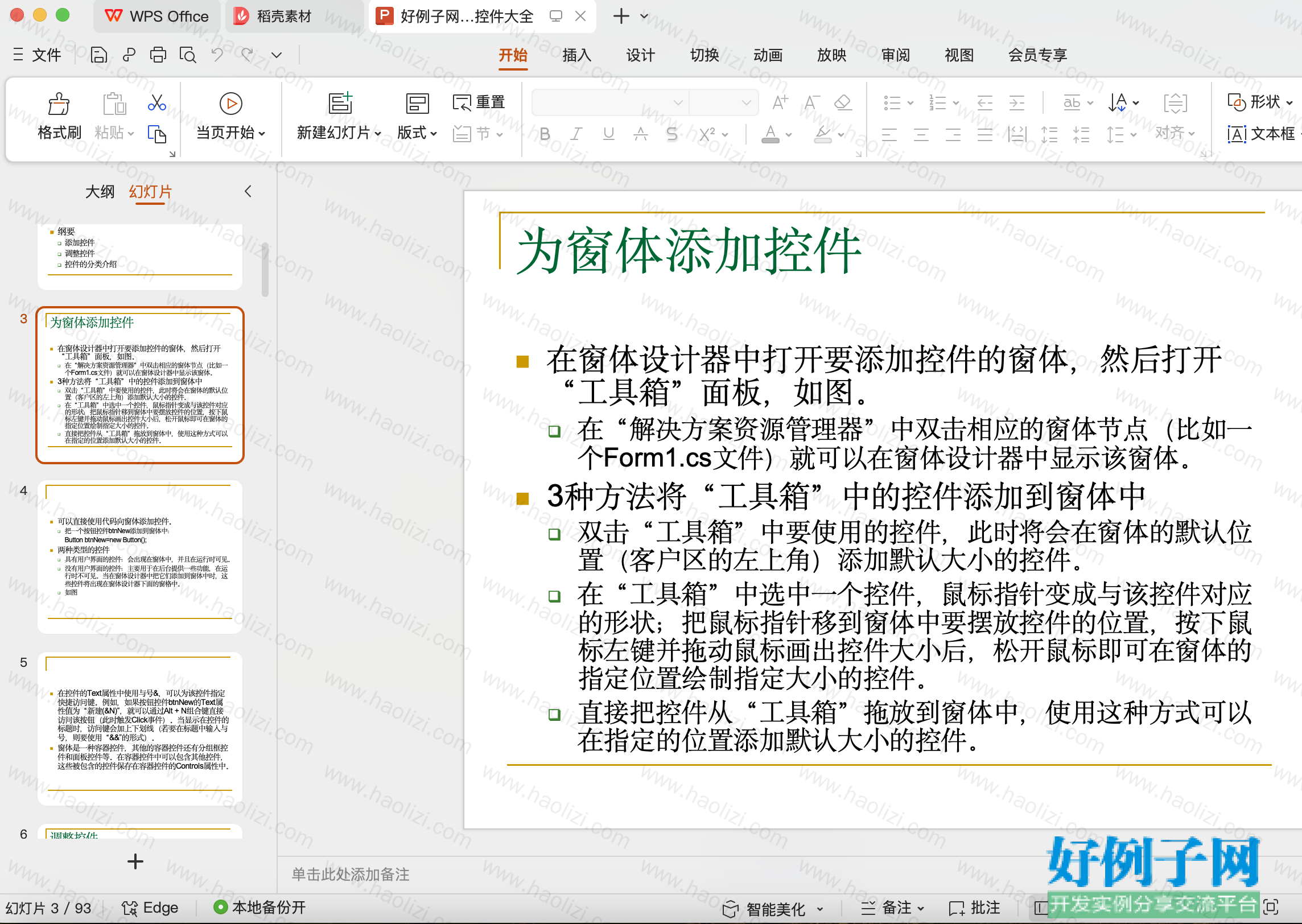Click the Clear Formatting eraser icon

pyautogui.click(x=843, y=102)
